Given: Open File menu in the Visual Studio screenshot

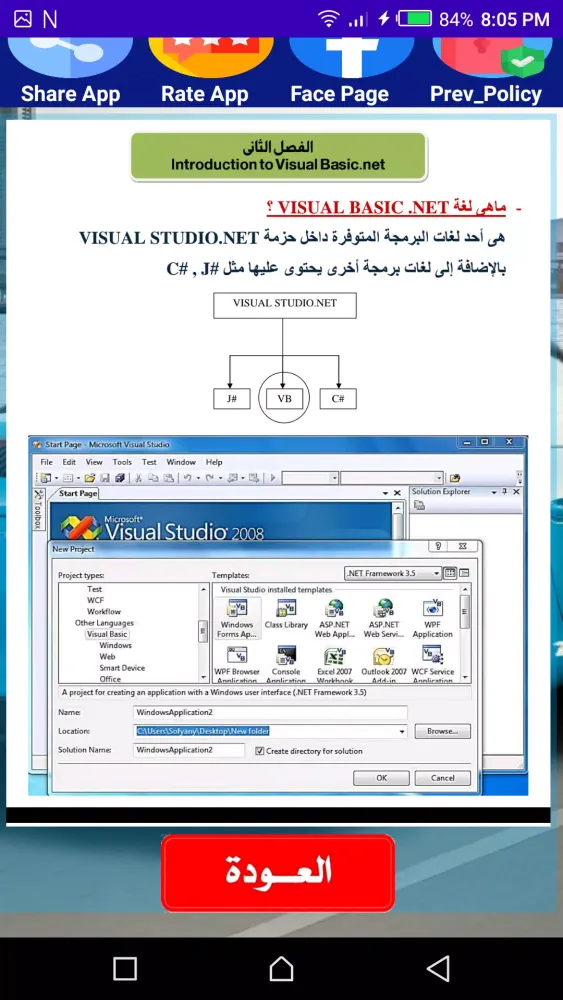Looking at the screenshot, I should (x=47, y=462).
